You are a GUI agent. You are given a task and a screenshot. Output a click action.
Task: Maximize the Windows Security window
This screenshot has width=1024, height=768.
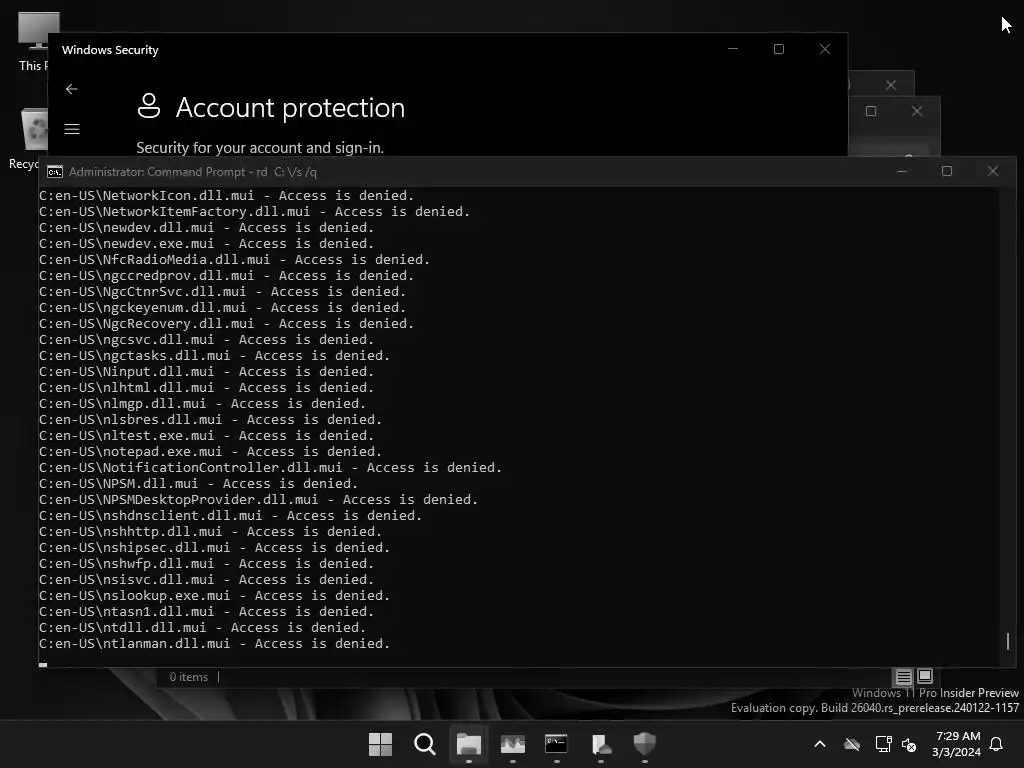pos(778,49)
